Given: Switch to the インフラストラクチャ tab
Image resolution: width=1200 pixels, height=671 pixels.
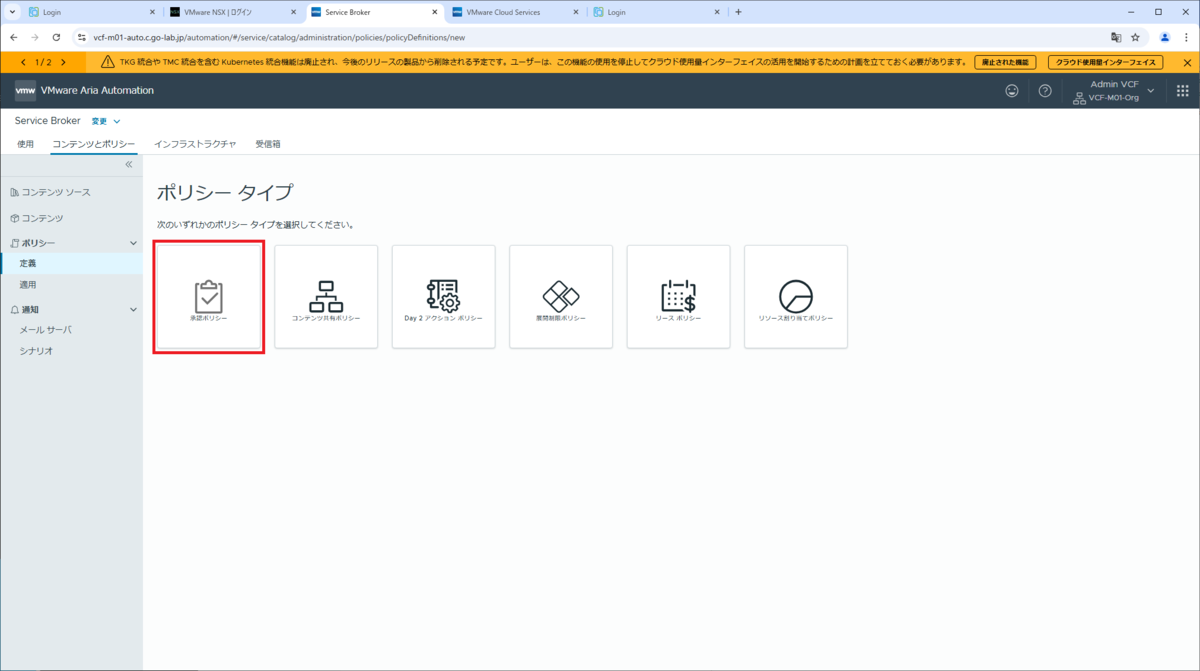Looking at the screenshot, I should pos(195,144).
